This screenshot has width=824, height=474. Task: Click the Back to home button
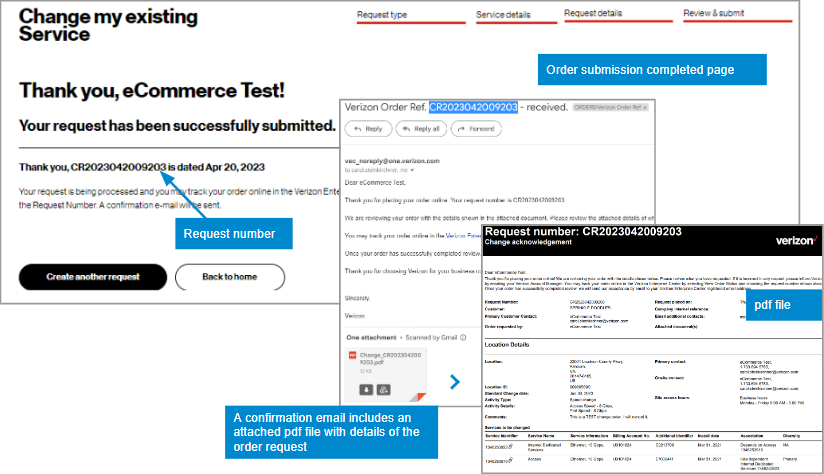click(x=230, y=277)
